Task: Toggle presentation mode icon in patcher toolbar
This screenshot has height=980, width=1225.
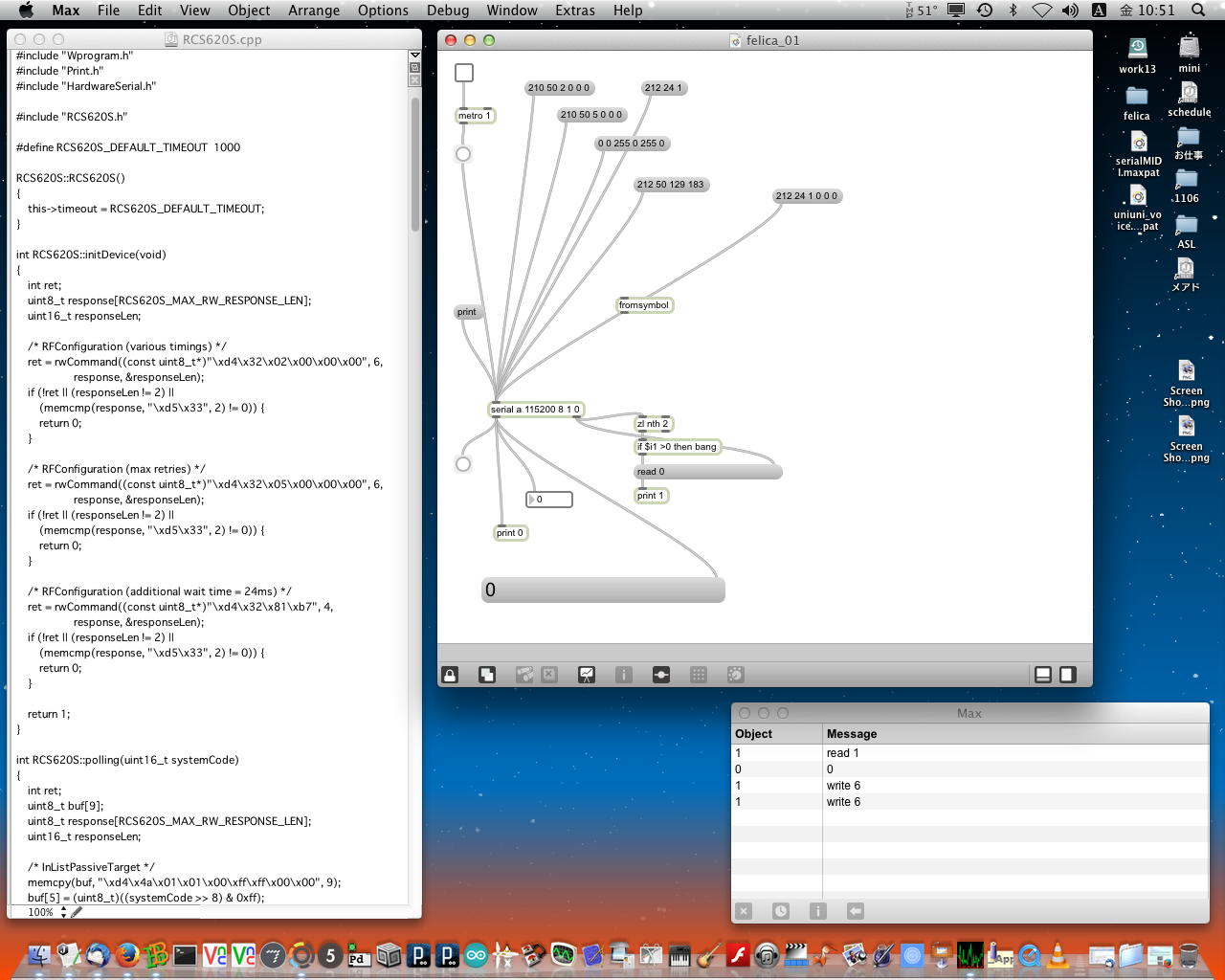Action: [587, 675]
